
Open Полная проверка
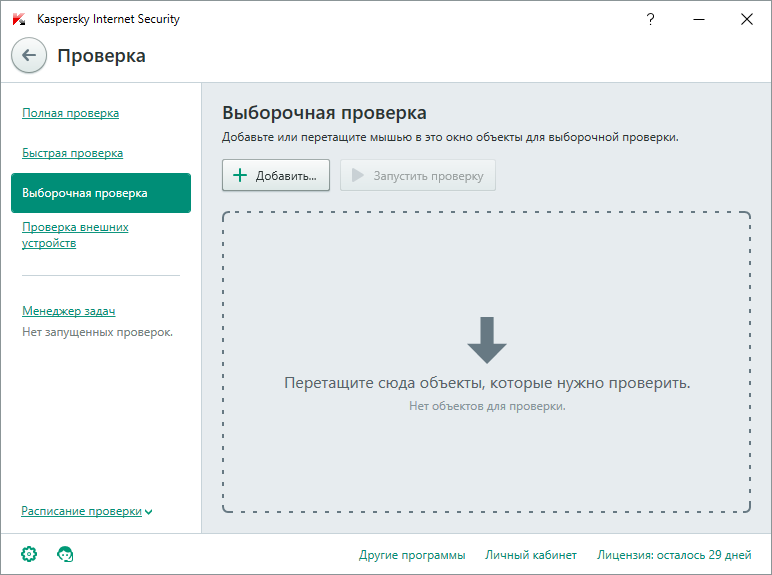(70, 113)
